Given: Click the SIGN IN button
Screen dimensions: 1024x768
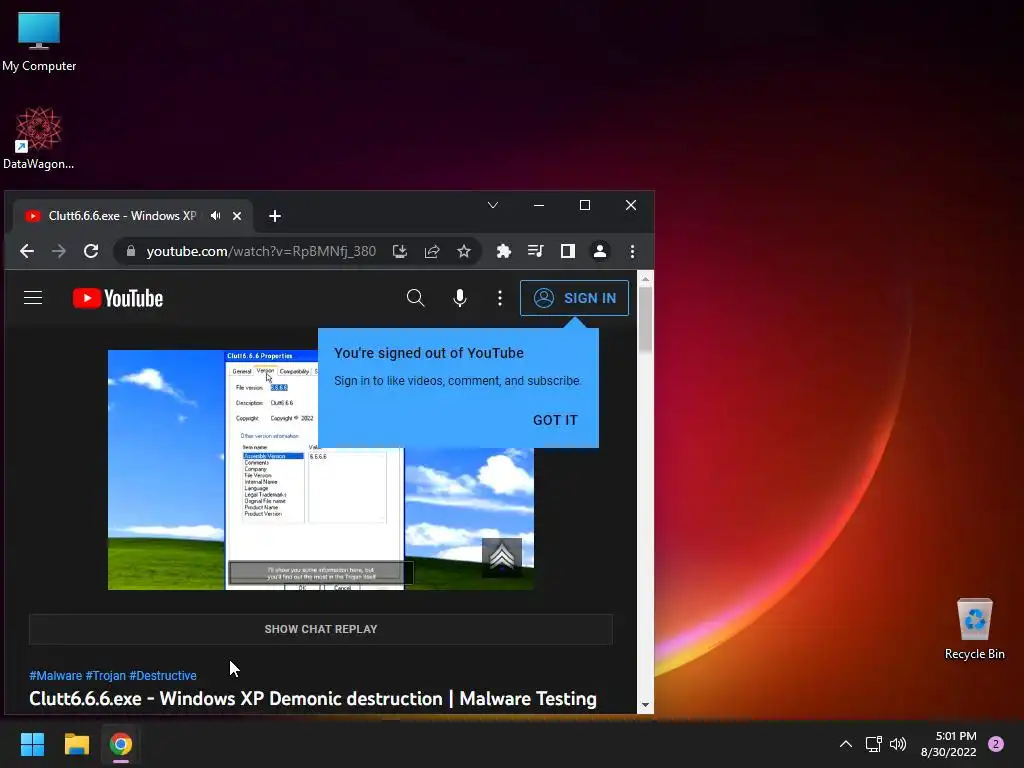Looking at the screenshot, I should [x=574, y=298].
